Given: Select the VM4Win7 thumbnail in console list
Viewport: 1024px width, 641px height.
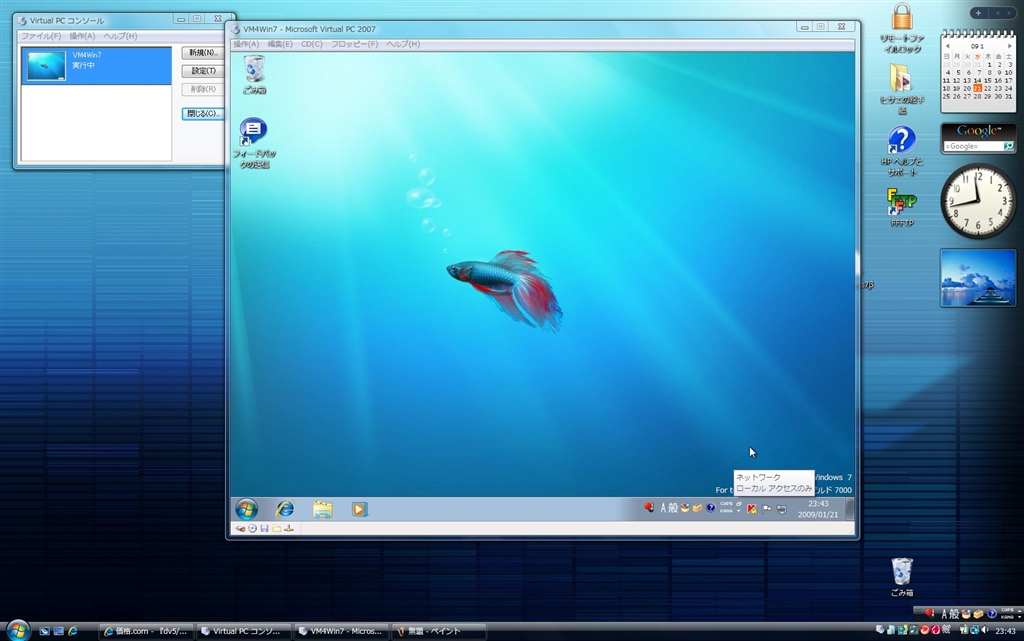Looking at the screenshot, I should [x=46, y=65].
